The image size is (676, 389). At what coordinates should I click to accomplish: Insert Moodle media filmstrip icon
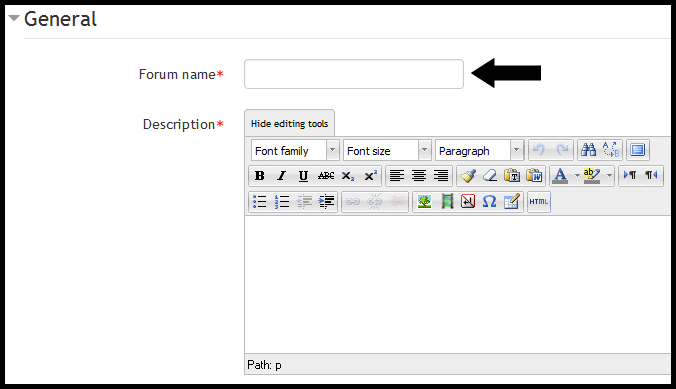[x=447, y=201]
